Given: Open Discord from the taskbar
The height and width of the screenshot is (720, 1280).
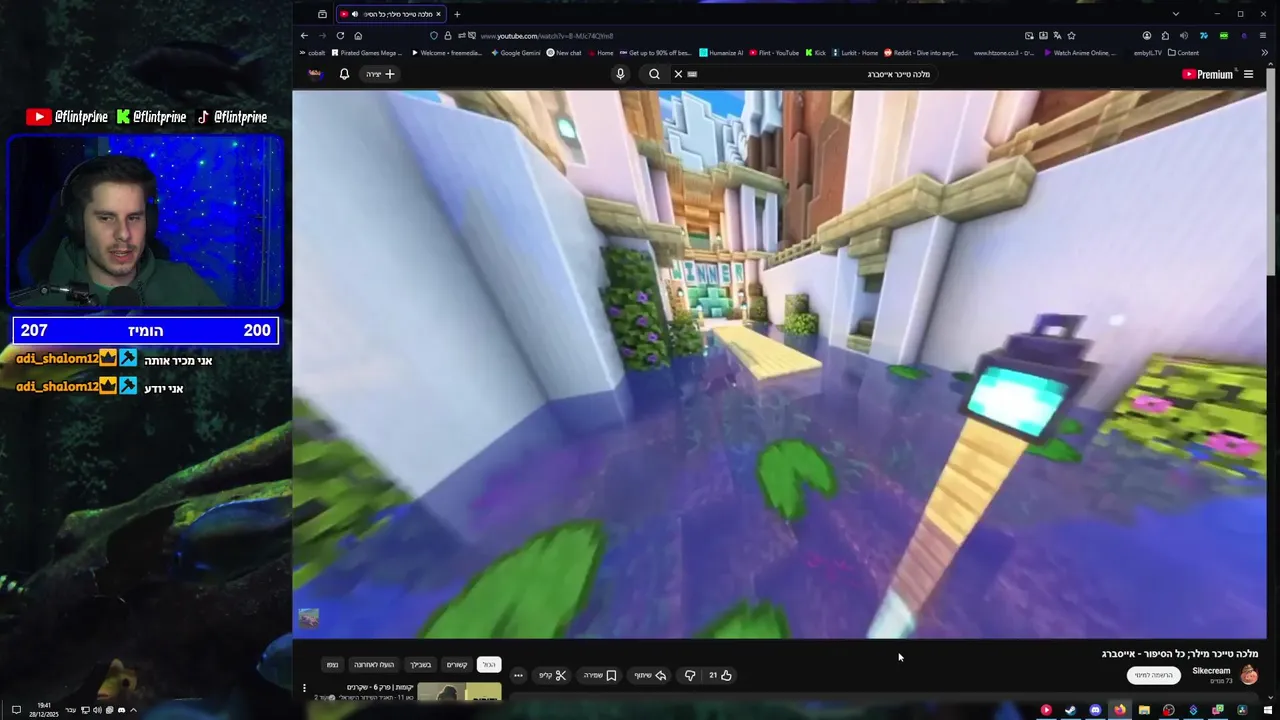Looking at the screenshot, I should point(1095,710).
